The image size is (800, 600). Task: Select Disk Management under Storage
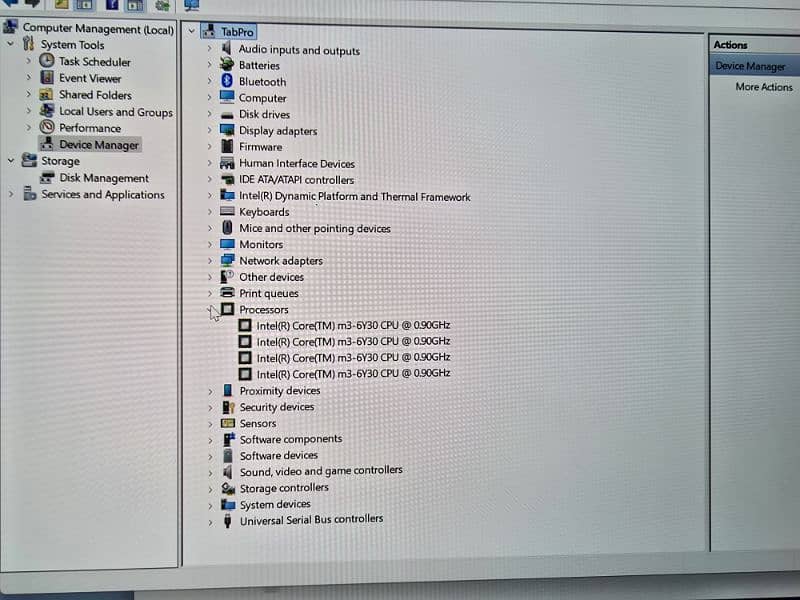tap(103, 178)
